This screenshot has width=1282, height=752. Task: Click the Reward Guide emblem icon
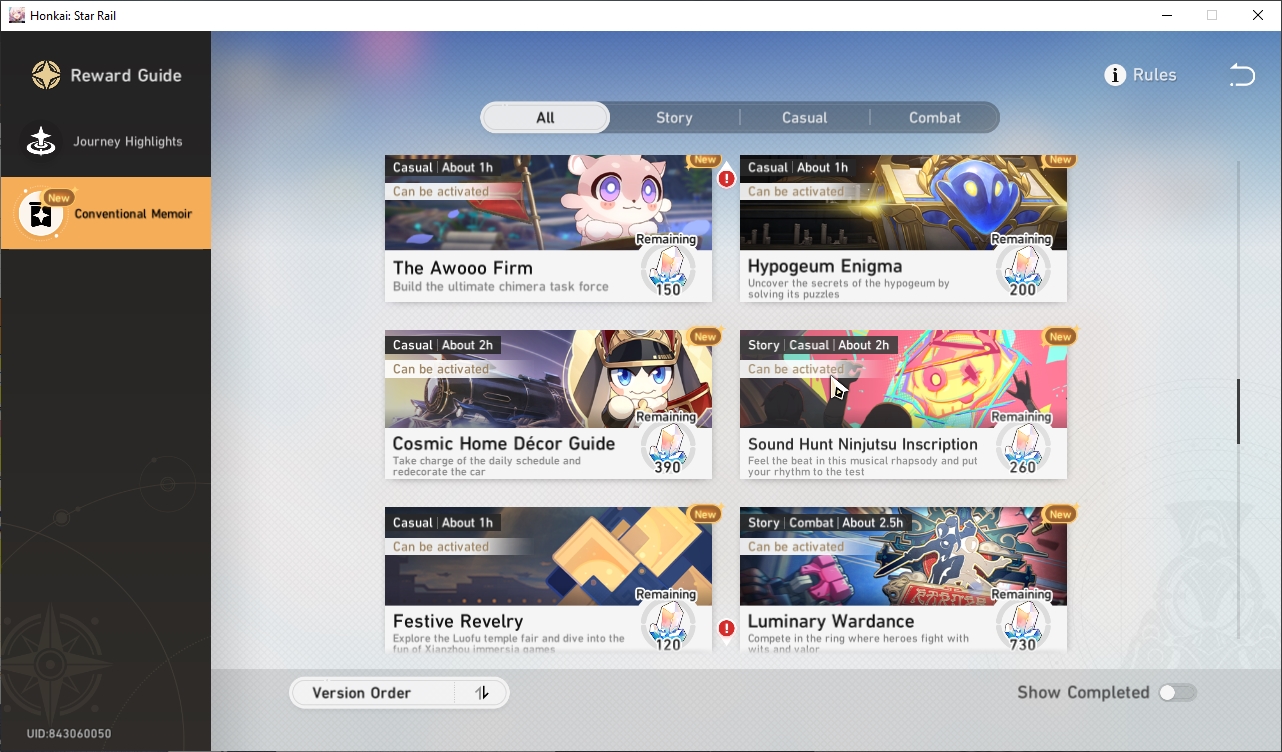click(46, 75)
